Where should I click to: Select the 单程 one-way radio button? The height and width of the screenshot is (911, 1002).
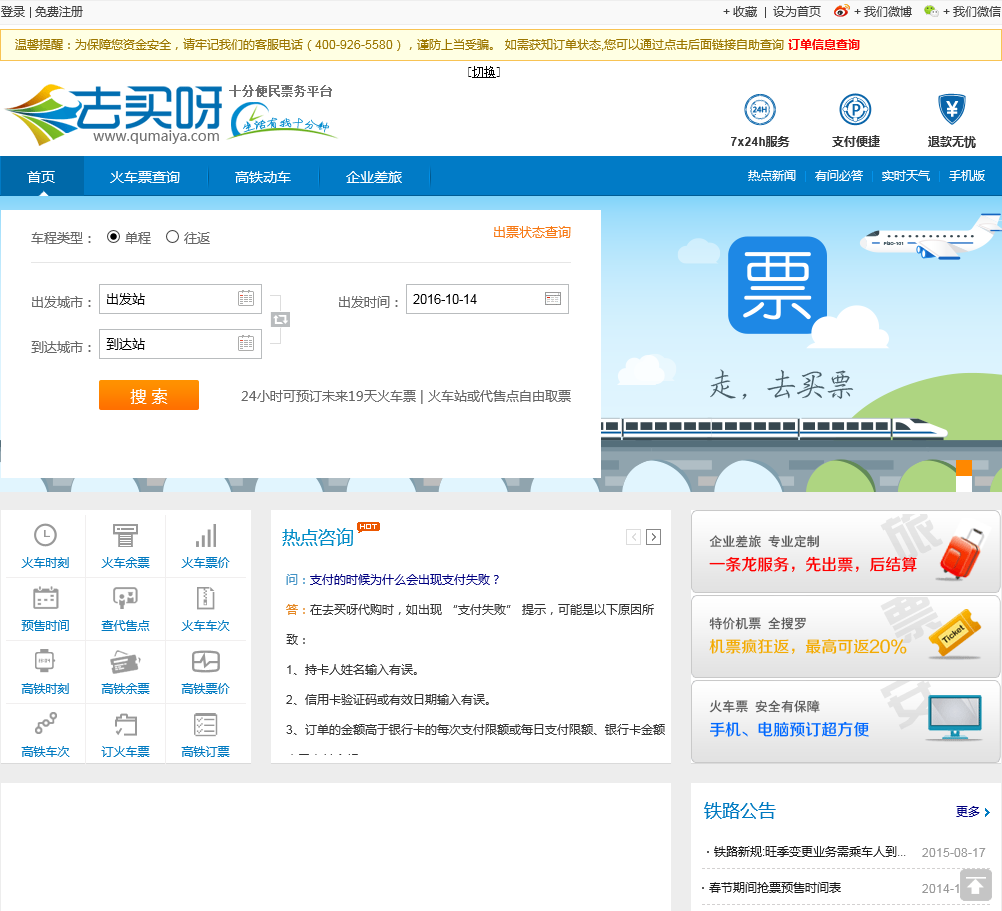[x=113, y=237]
